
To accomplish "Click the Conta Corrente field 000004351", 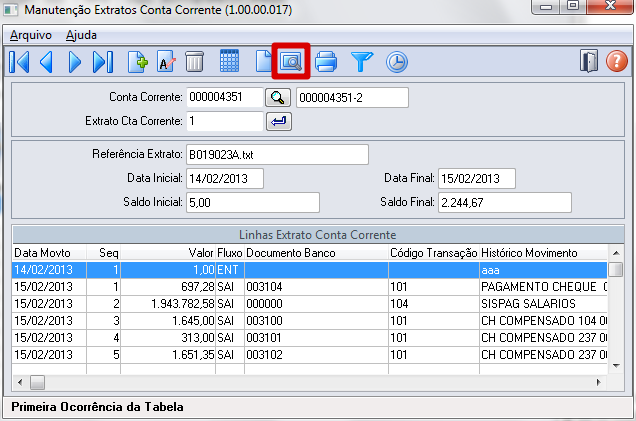I will pos(225,97).
